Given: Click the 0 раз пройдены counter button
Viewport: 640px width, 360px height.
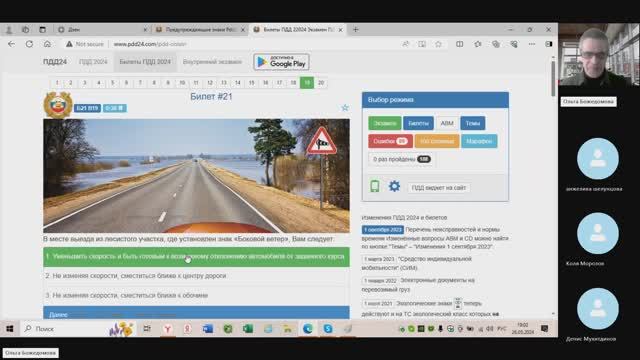Looking at the screenshot, I should [x=401, y=159].
